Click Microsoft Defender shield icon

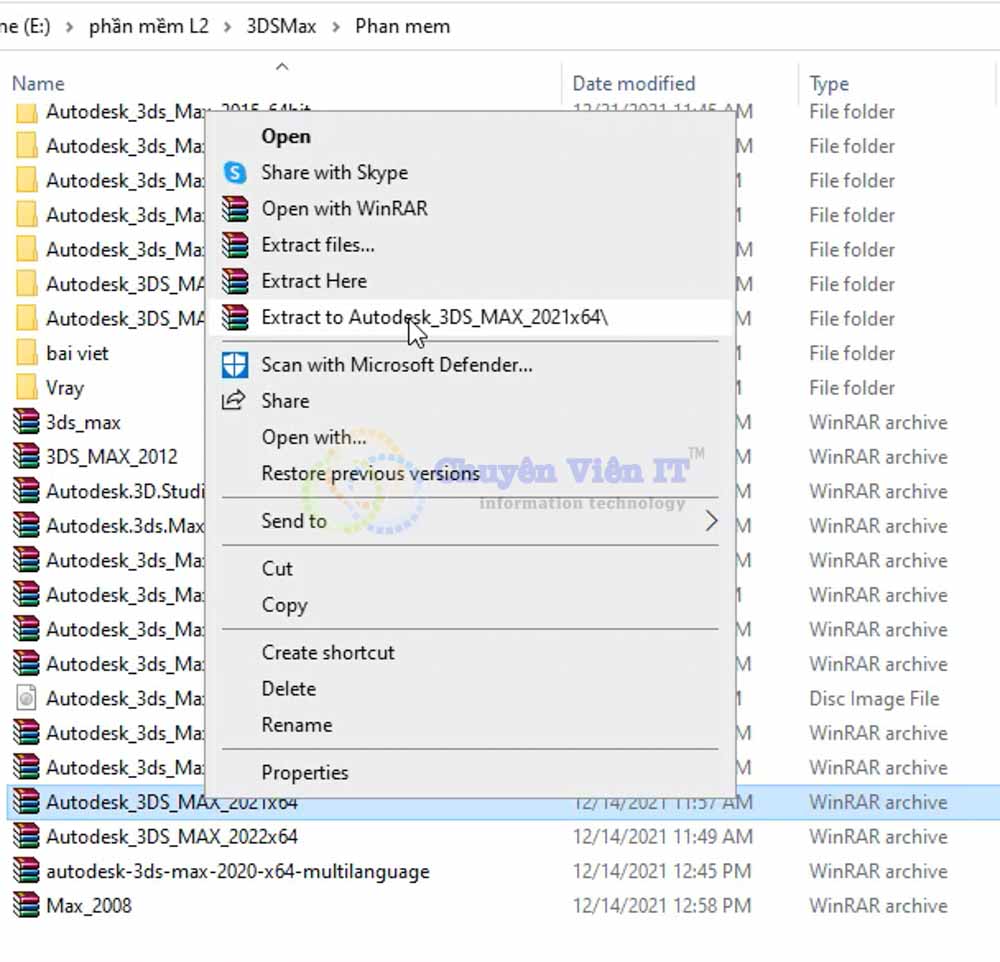click(234, 365)
